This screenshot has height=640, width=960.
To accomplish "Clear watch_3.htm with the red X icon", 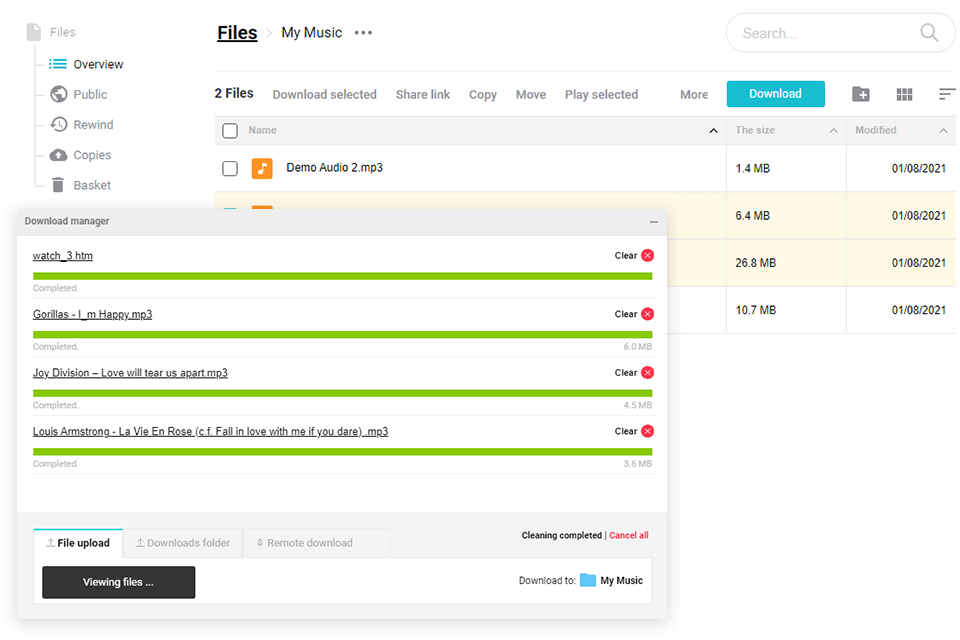I will 647,255.
